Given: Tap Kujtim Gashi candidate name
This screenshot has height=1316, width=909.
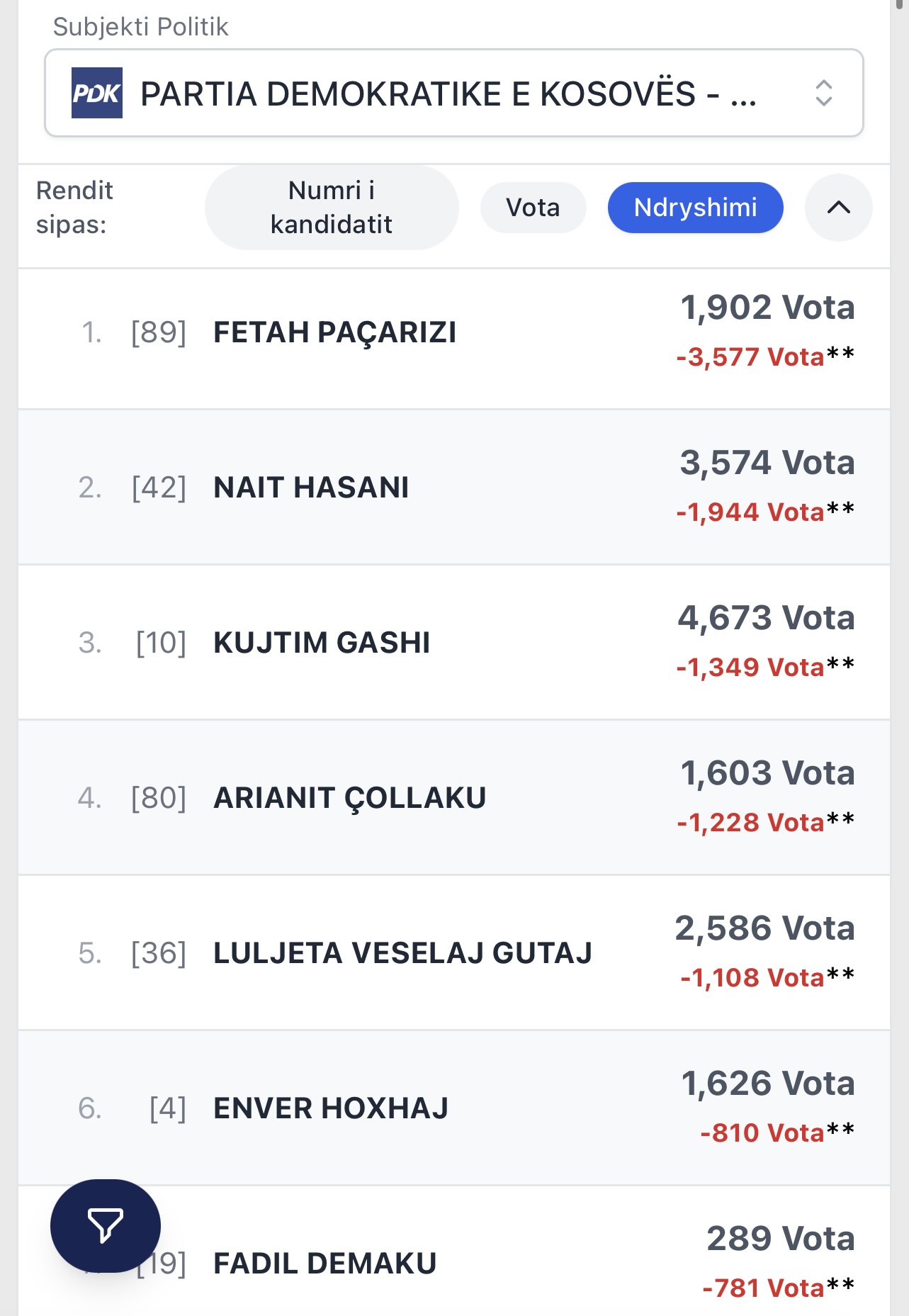Looking at the screenshot, I should click(322, 643).
